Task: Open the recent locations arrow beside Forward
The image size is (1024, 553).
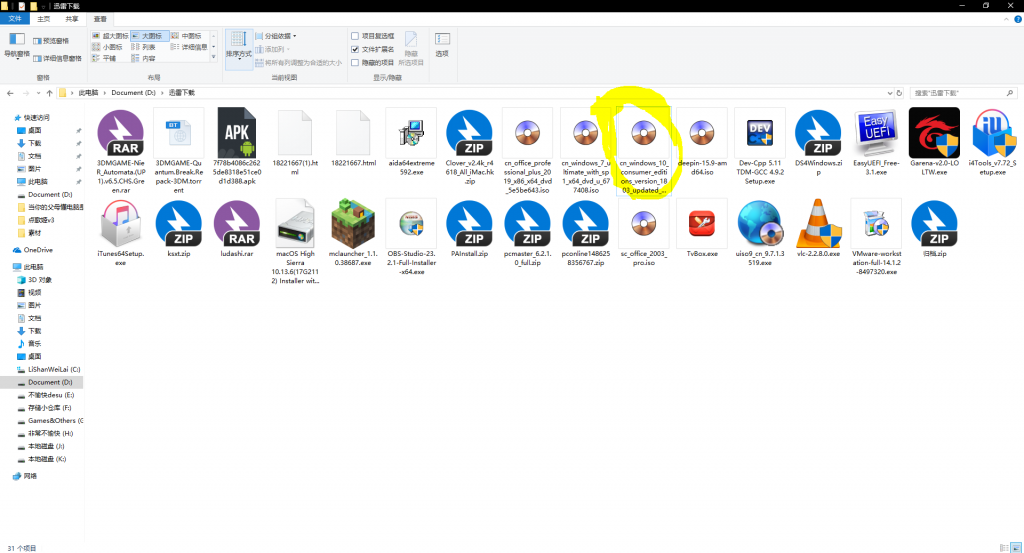Action: [x=37, y=93]
